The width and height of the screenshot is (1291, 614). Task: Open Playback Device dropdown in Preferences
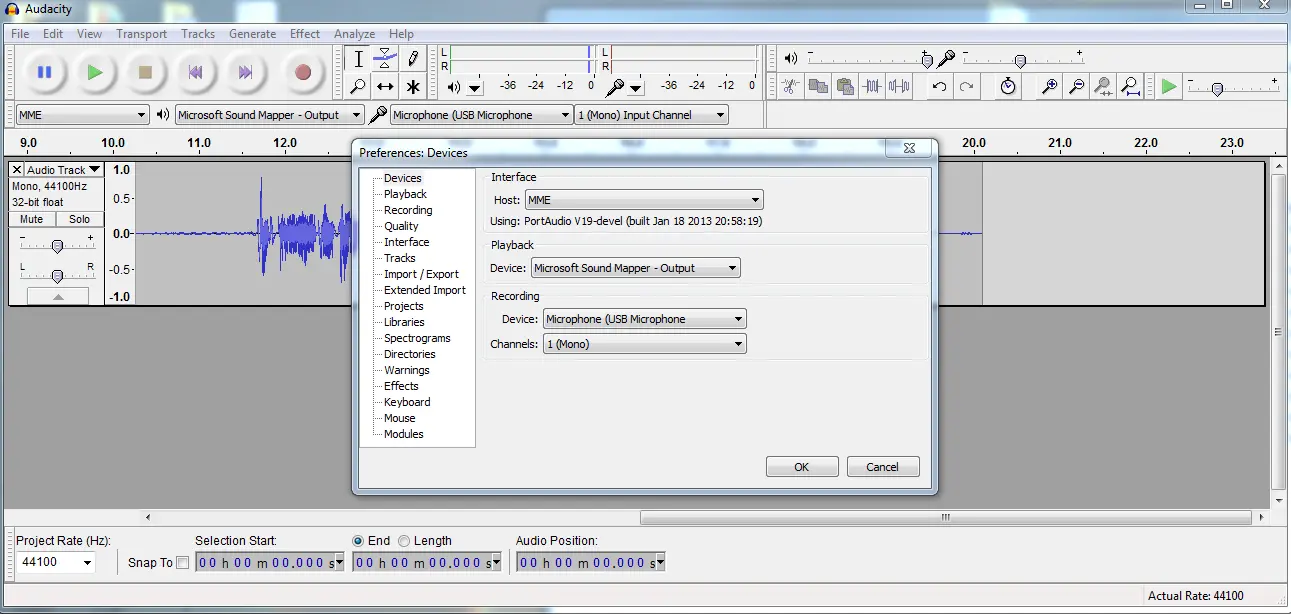click(x=635, y=268)
